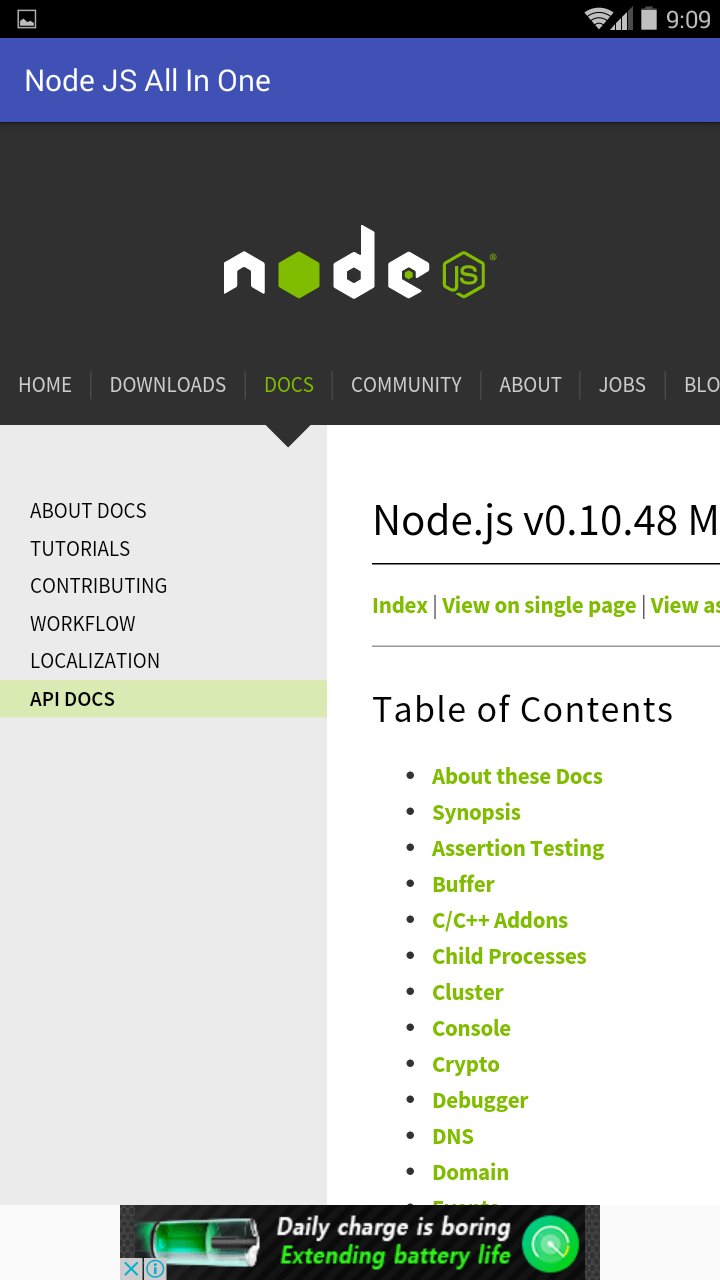Open the Console entry
This screenshot has height=1280, width=720.
tap(471, 1028)
